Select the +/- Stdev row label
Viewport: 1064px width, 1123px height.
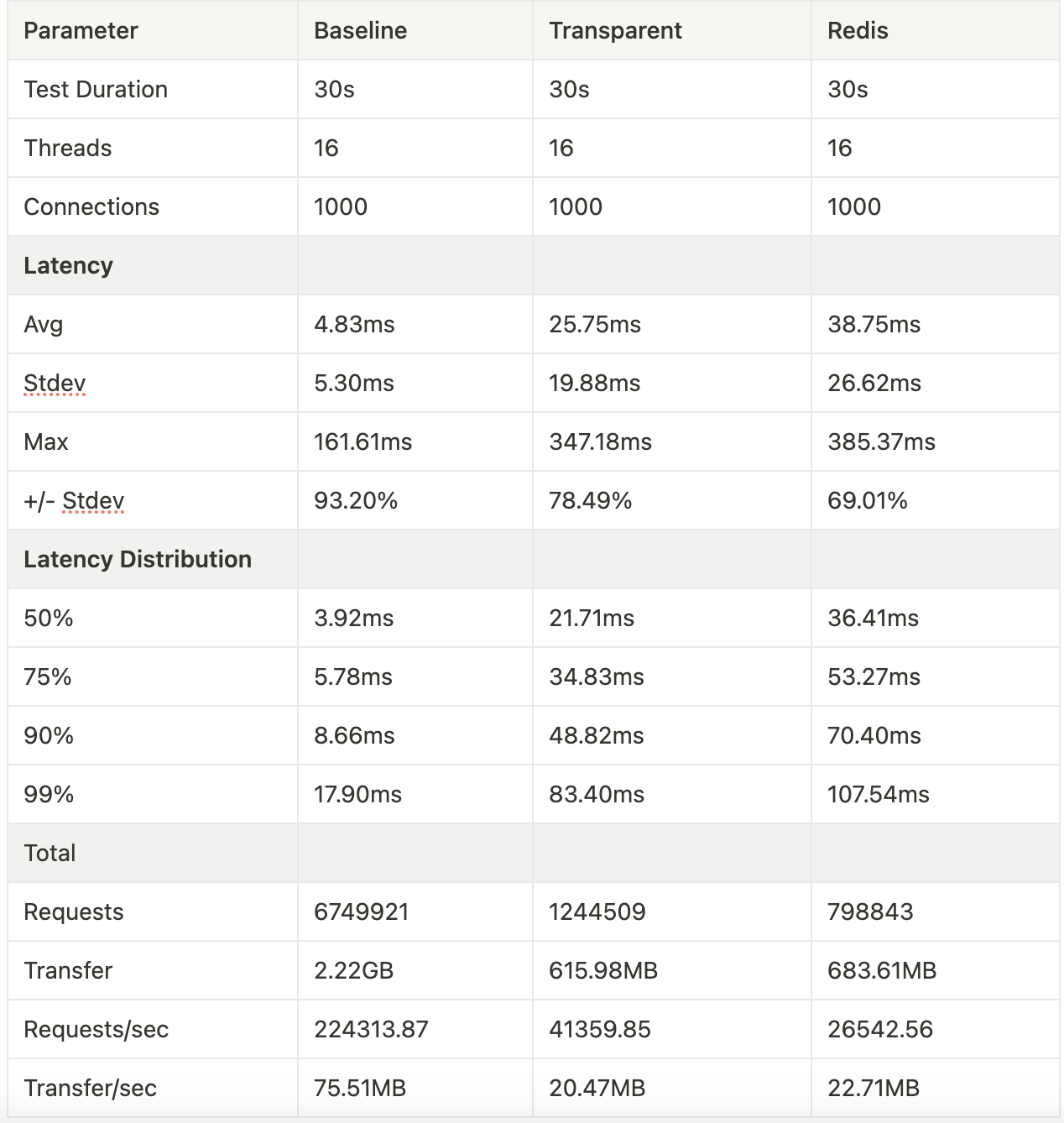tap(74, 501)
